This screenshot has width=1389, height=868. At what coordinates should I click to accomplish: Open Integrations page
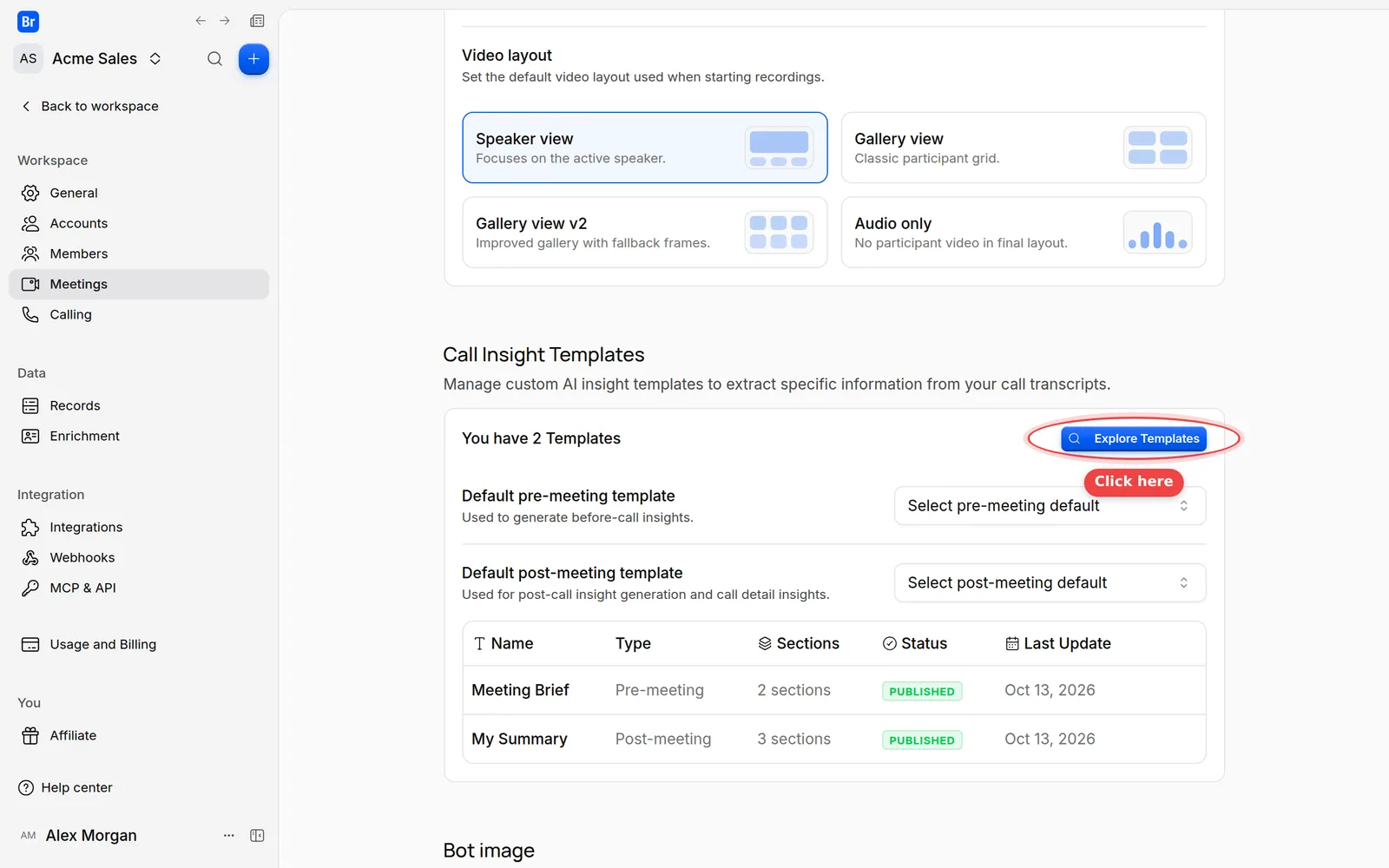[139, 527]
